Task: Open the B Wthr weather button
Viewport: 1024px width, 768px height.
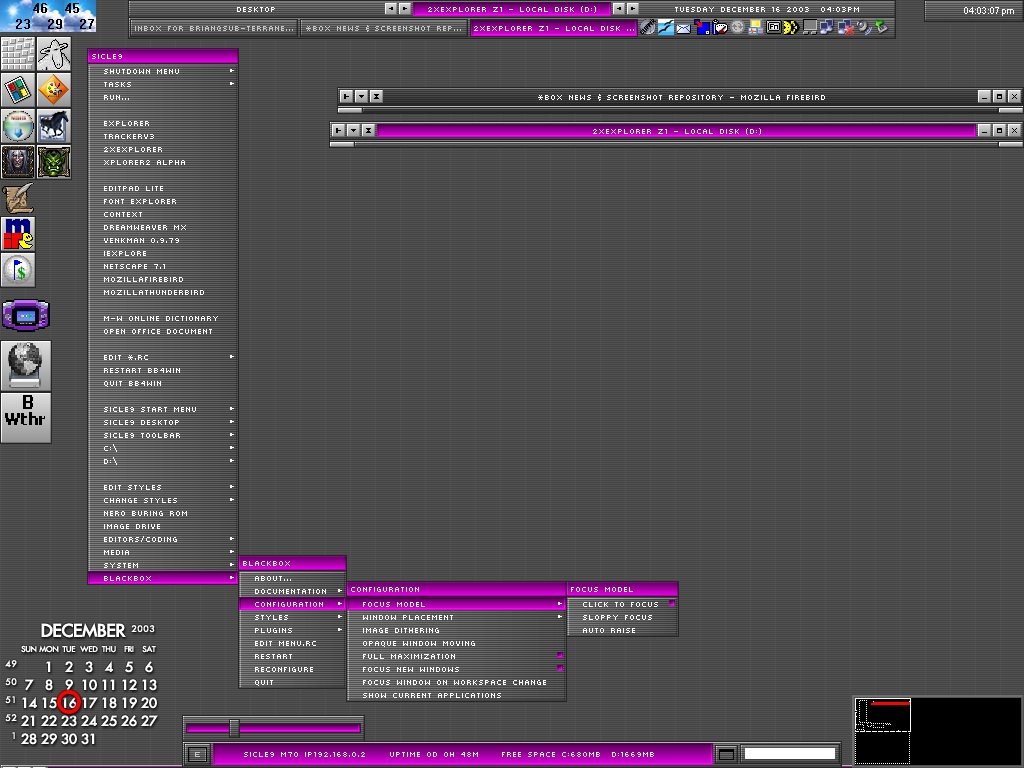Action: click(25, 418)
